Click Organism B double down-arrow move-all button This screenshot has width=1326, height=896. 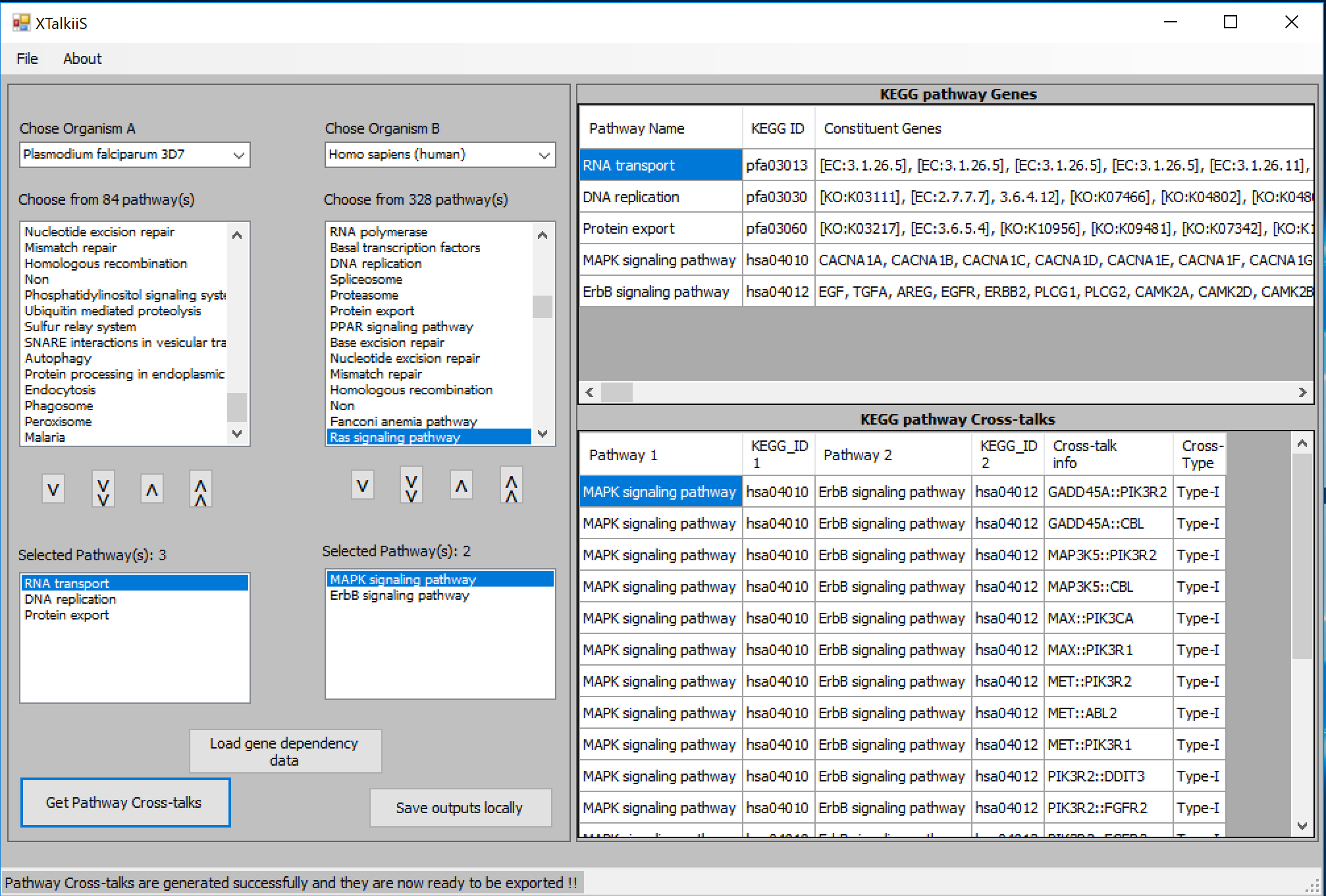(x=411, y=486)
